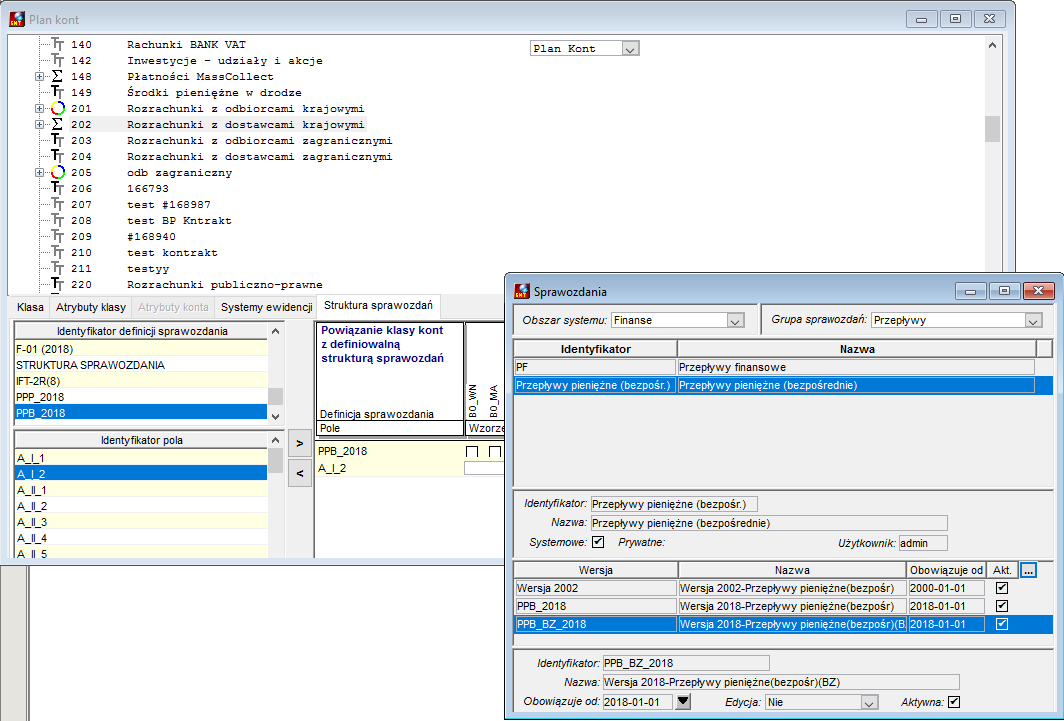Select the PF Przepływy finansowe row
Viewport: 1064px width, 721px height.
pos(774,367)
